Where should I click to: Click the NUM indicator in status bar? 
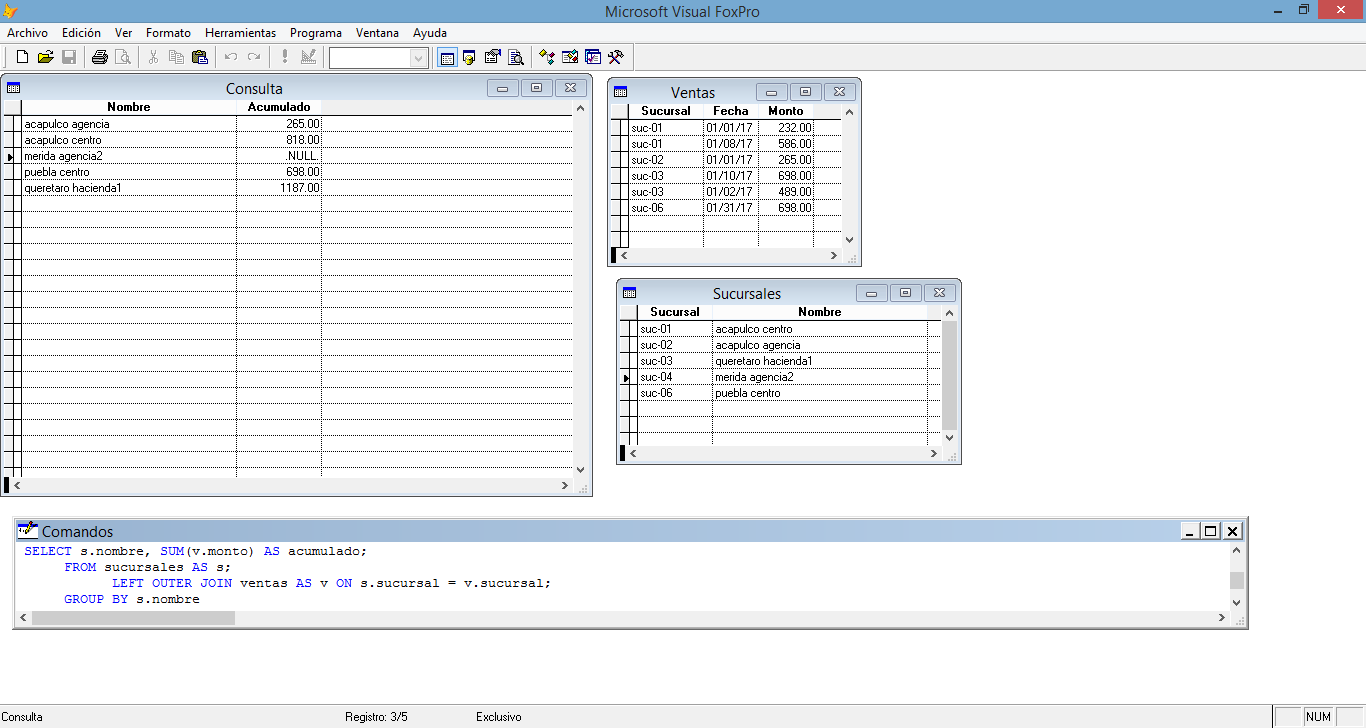[1319, 717]
